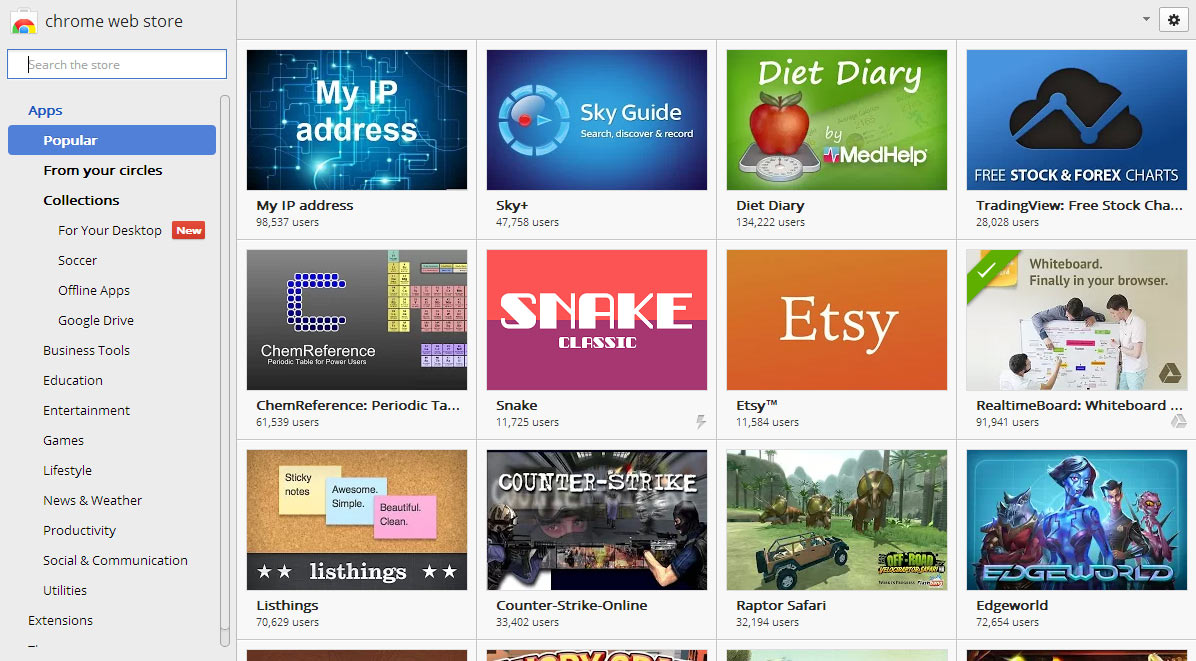Click the Raptor Safari title text
This screenshot has width=1196, height=661.
pyautogui.click(x=781, y=605)
